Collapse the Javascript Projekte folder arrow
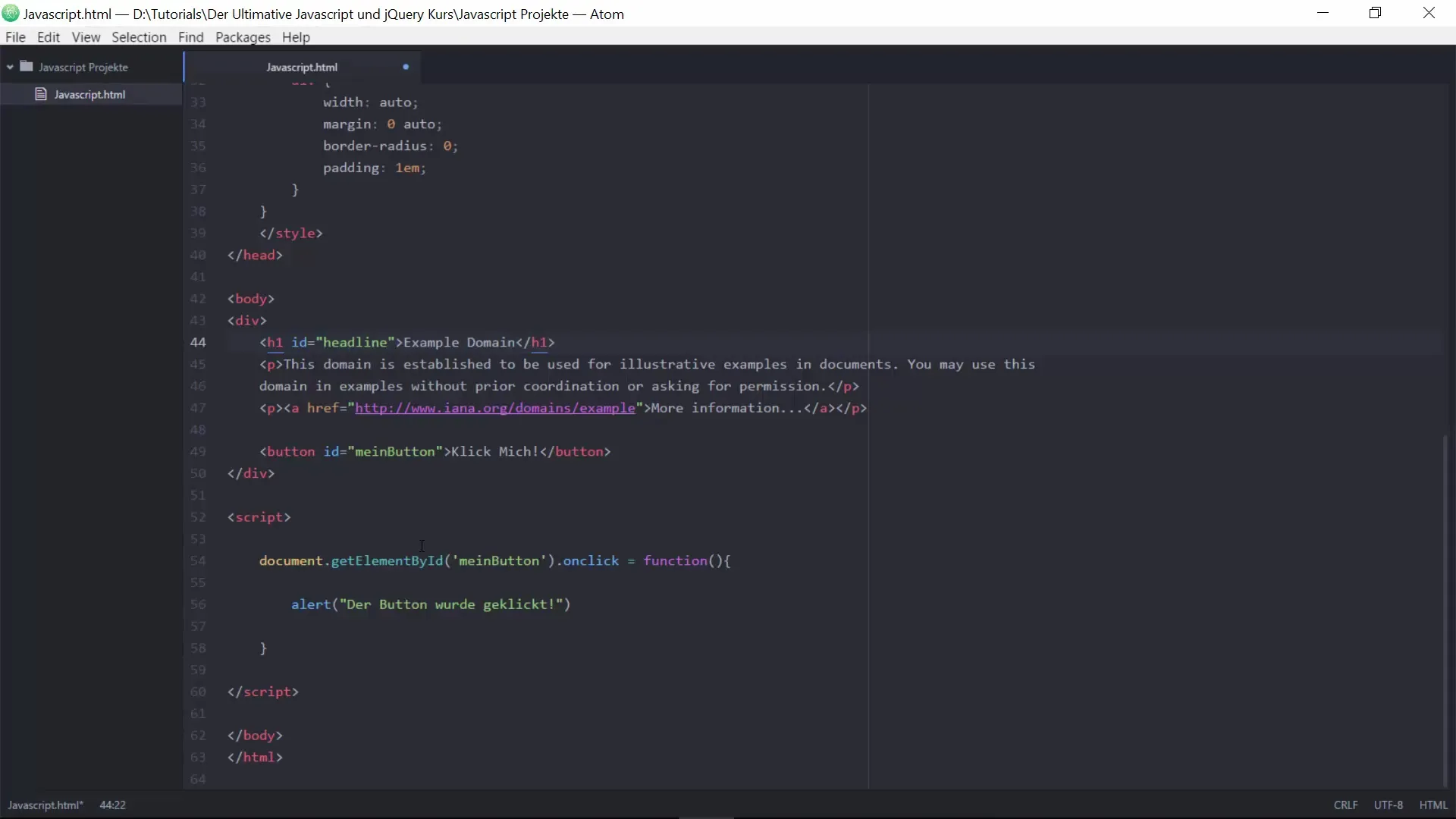Viewport: 1456px width, 819px height. pyautogui.click(x=10, y=67)
